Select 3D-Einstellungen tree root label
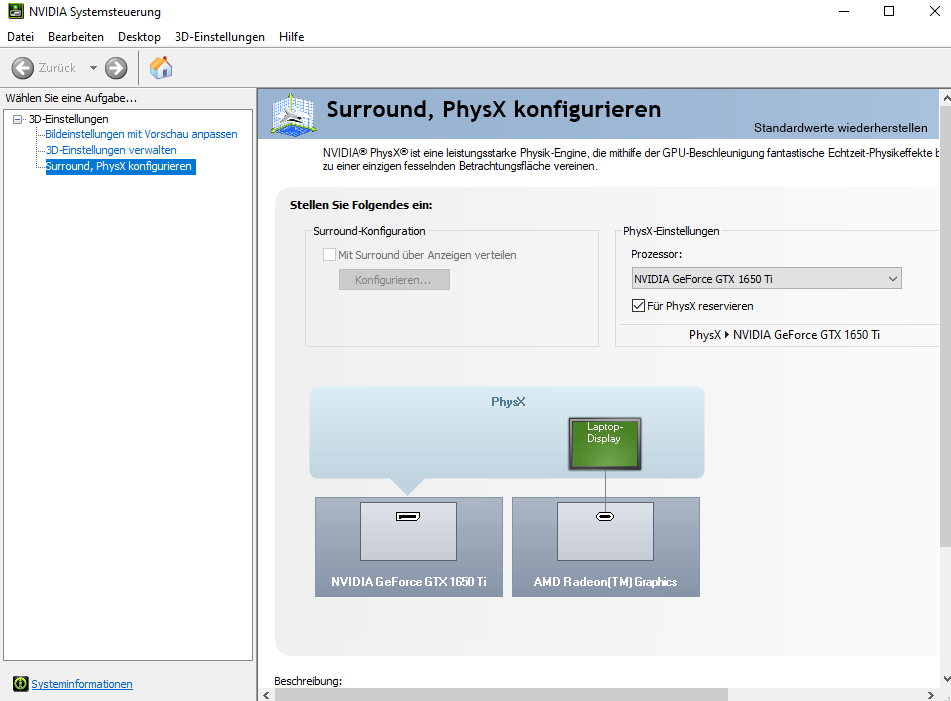 coord(69,119)
